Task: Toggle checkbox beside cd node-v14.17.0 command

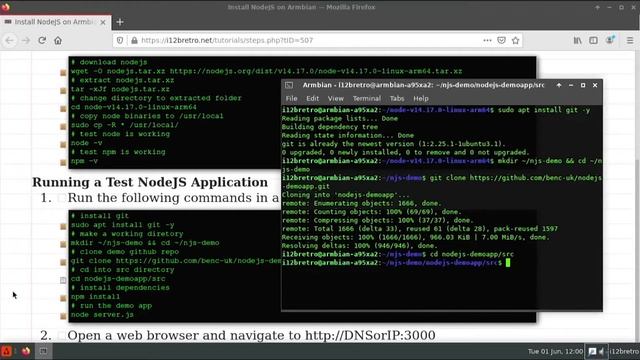Action: [x=63, y=109]
